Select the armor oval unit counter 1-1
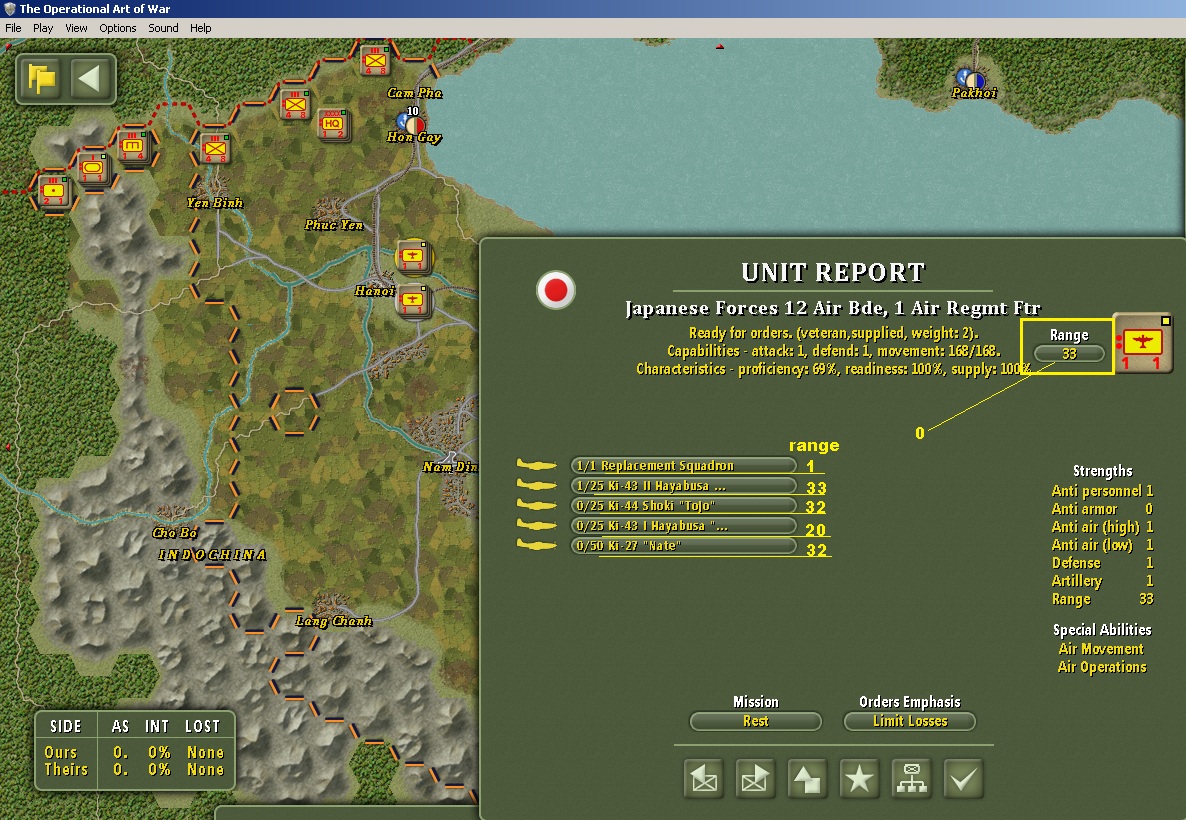This screenshot has height=820, width=1186. (93, 169)
